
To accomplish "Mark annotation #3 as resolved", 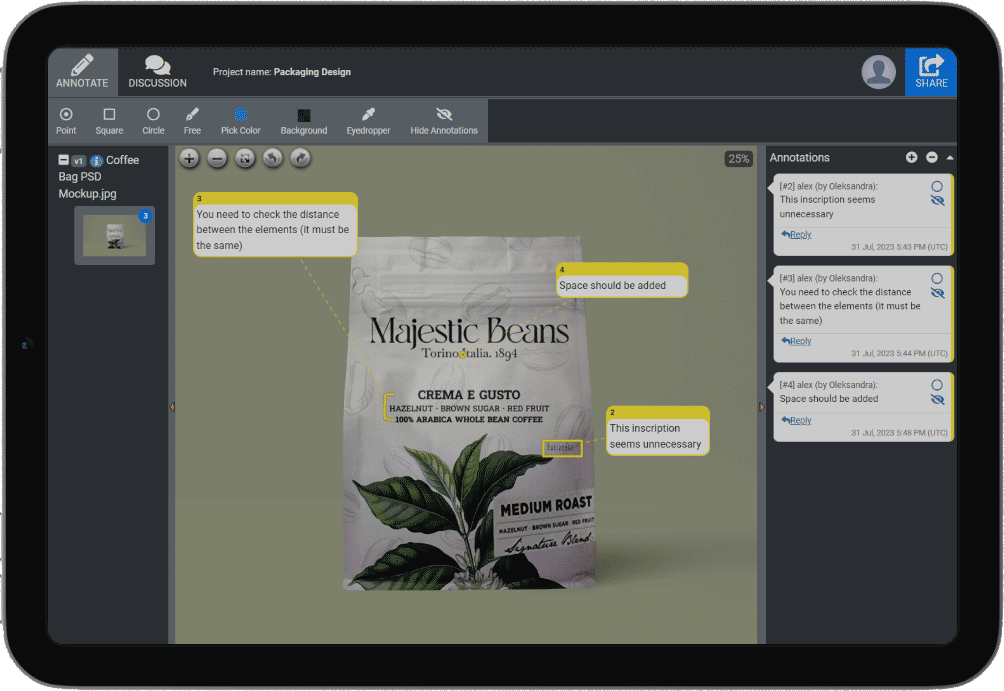I will (937, 279).
